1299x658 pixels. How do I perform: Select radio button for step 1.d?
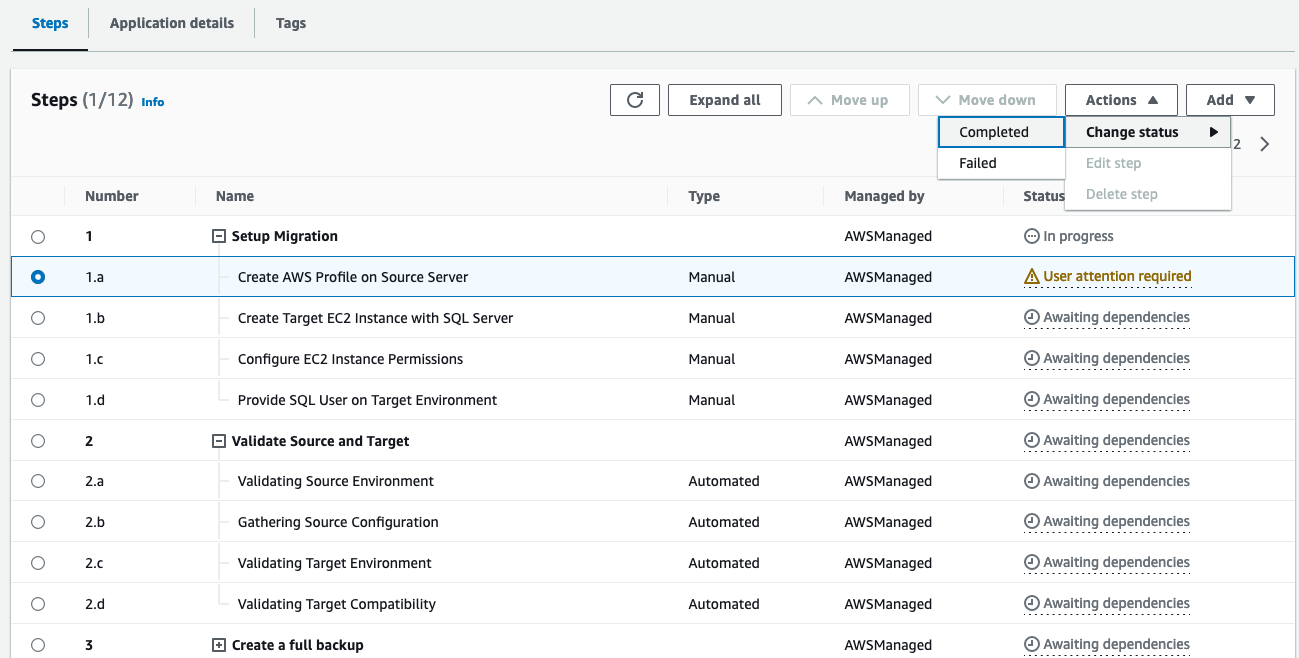coord(38,400)
